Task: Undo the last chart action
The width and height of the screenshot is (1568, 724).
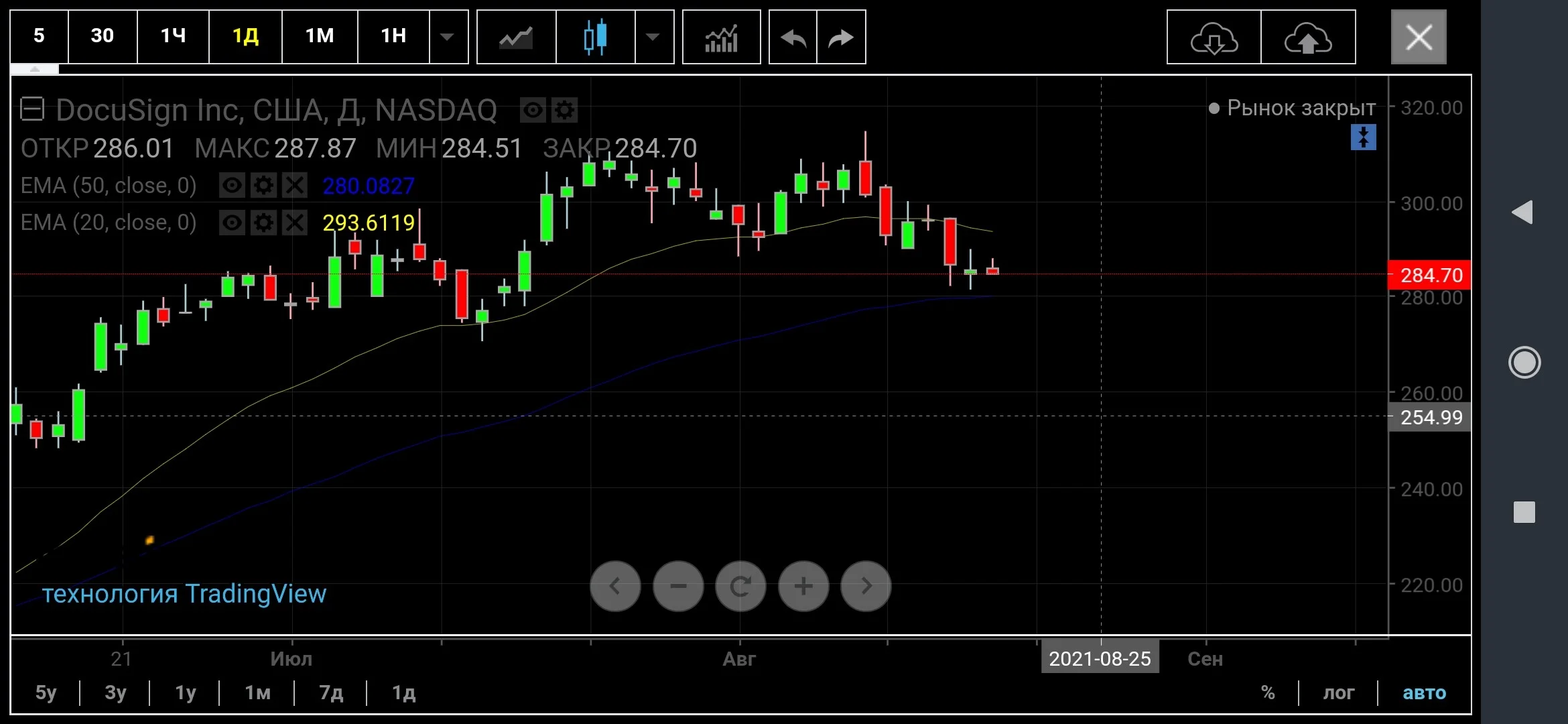Action: point(793,36)
